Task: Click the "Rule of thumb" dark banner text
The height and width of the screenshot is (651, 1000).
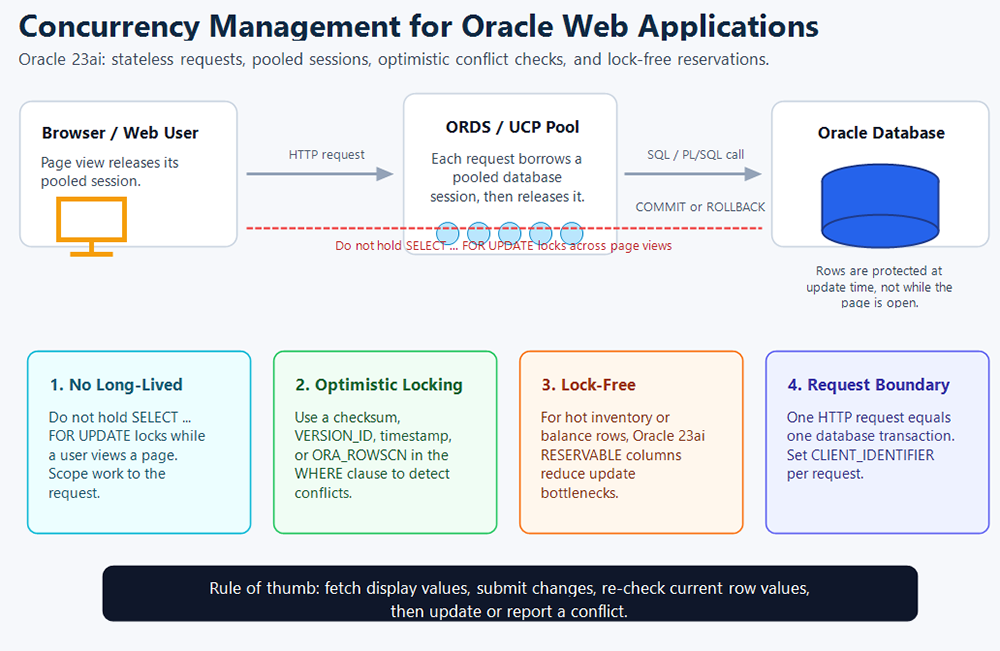Action: (x=509, y=599)
